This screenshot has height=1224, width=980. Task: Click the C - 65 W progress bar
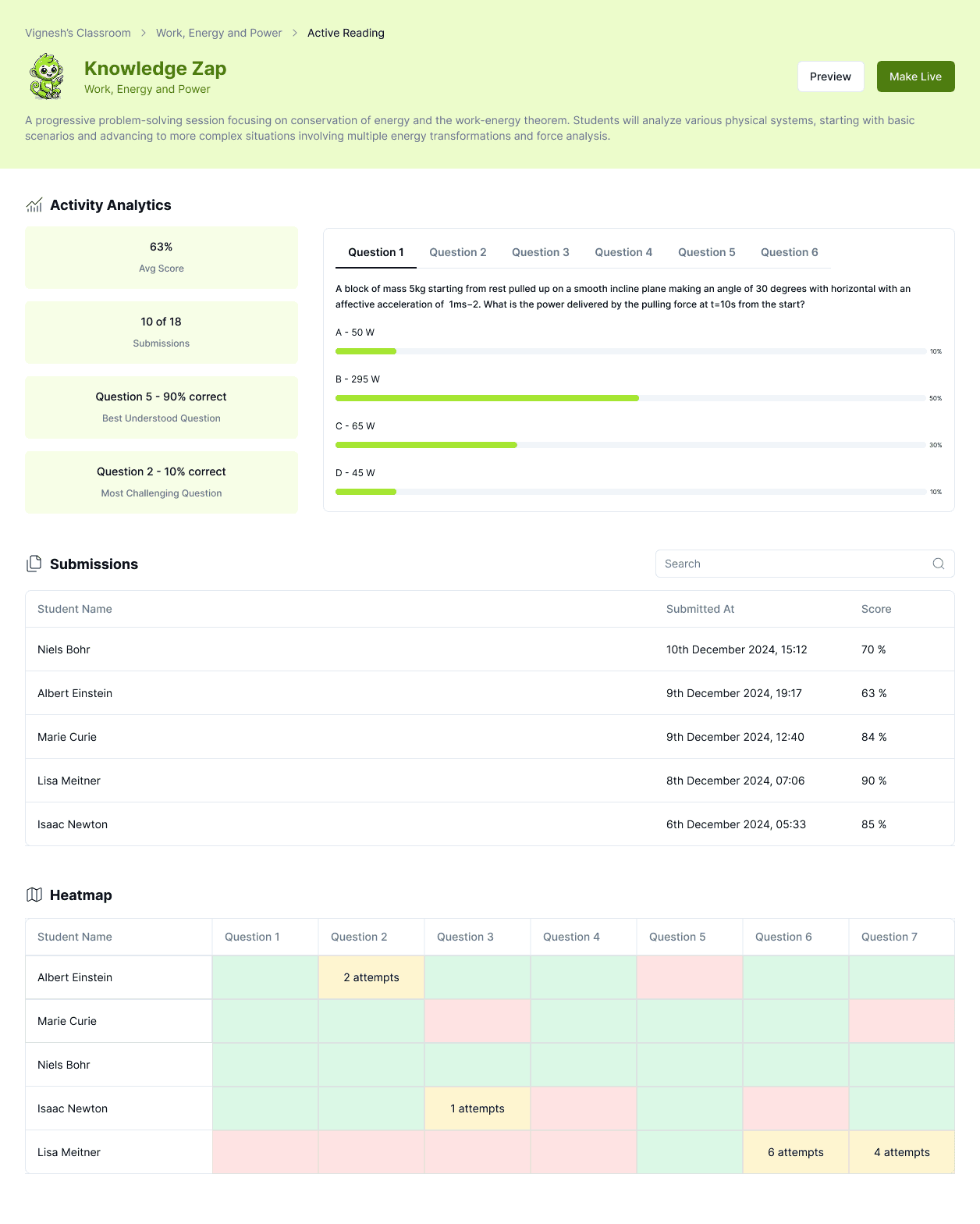coord(630,445)
